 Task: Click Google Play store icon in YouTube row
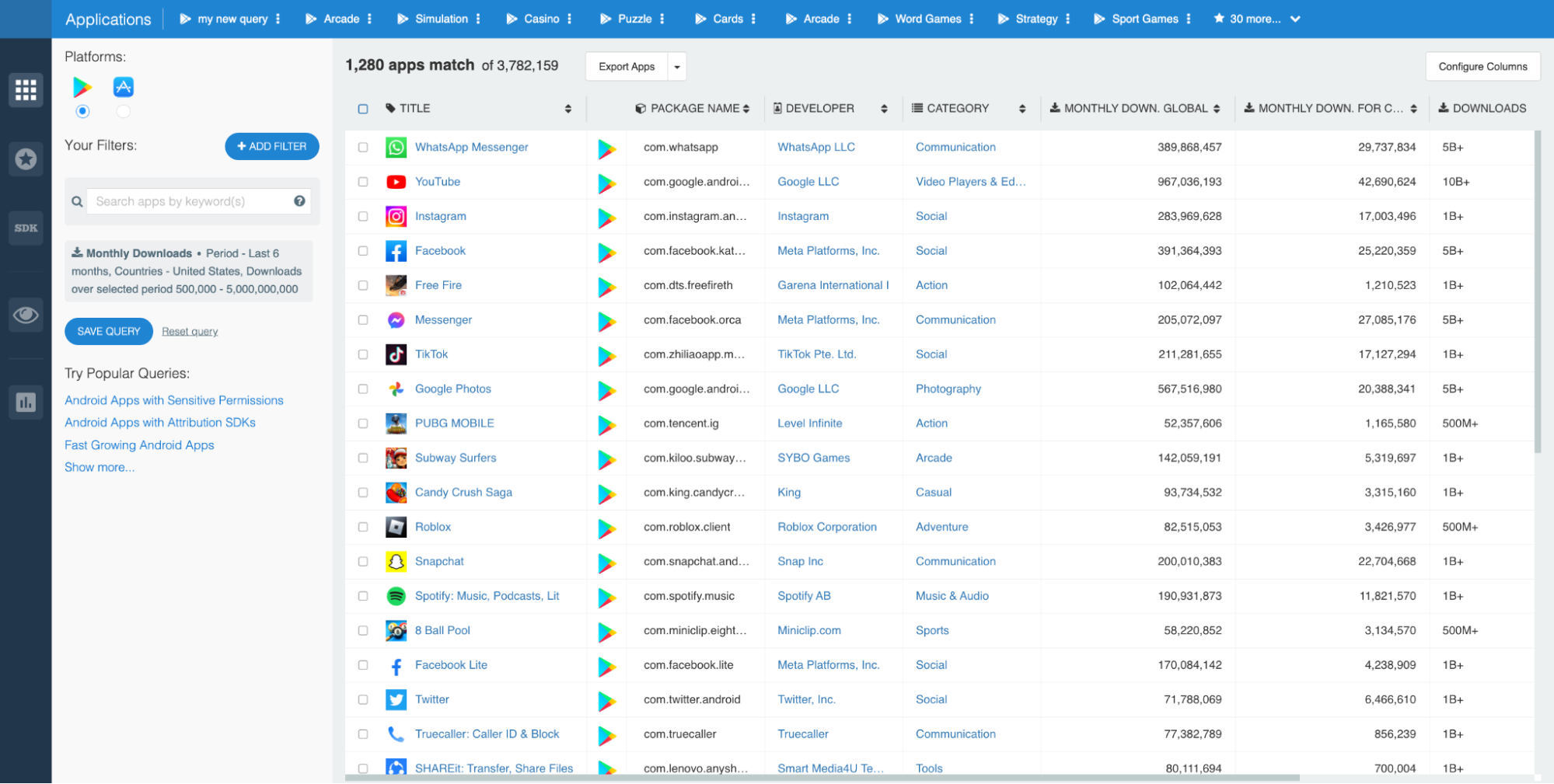coord(606,183)
